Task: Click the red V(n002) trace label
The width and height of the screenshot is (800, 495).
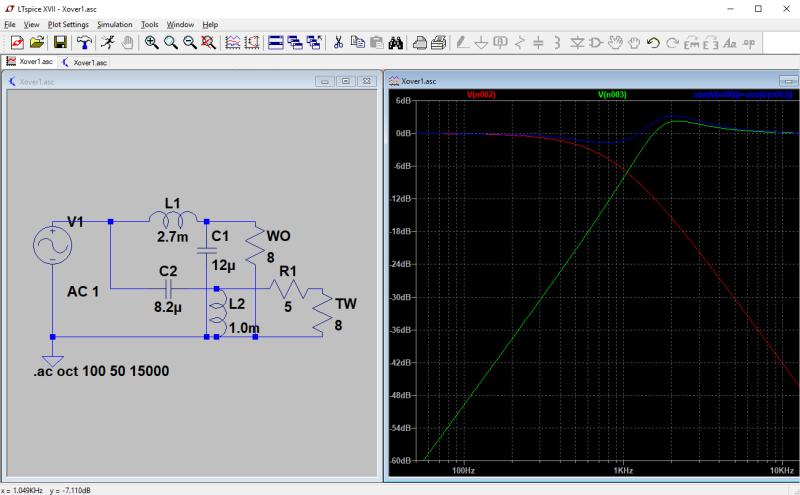Action: [x=481, y=95]
